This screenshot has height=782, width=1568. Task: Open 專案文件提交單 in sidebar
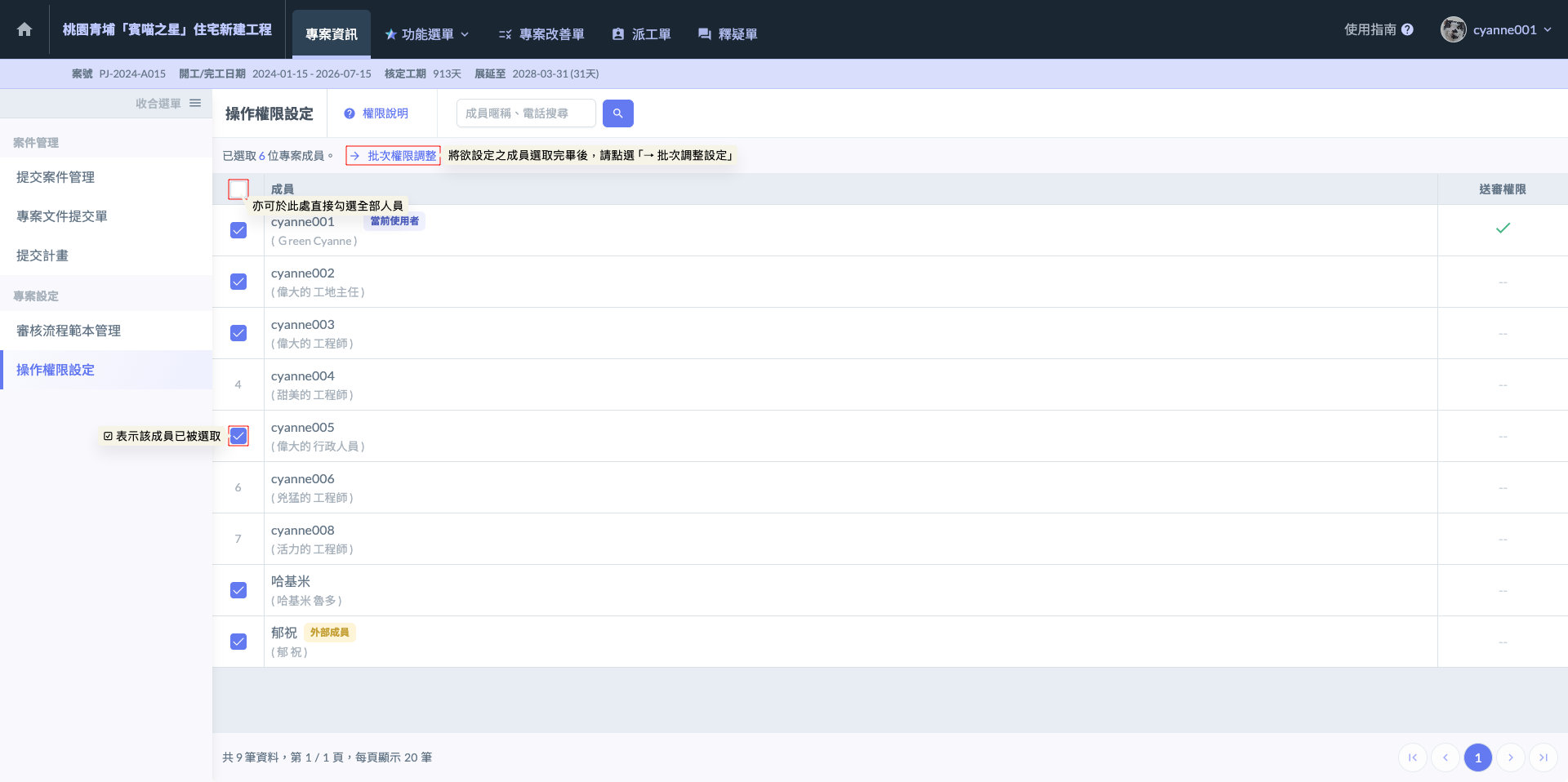point(106,216)
